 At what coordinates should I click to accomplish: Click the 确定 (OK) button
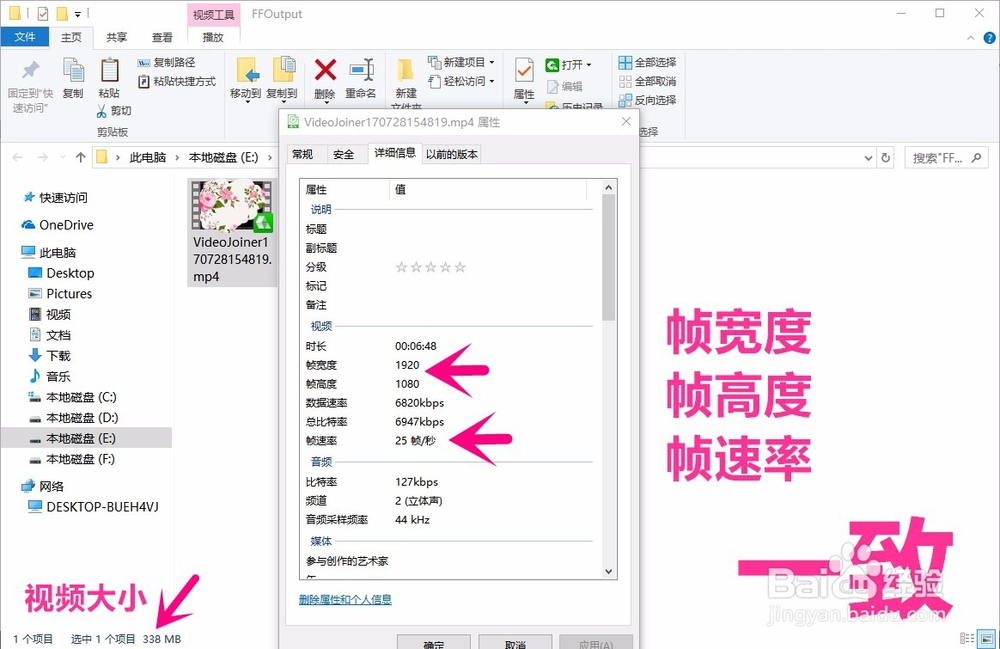pyautogui.click(x=434, y=644)
